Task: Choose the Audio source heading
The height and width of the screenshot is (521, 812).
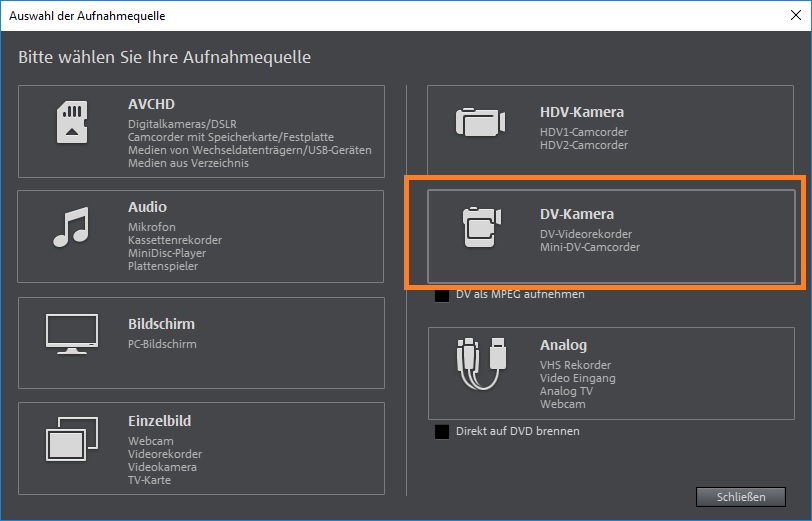Action: [147, 207]
